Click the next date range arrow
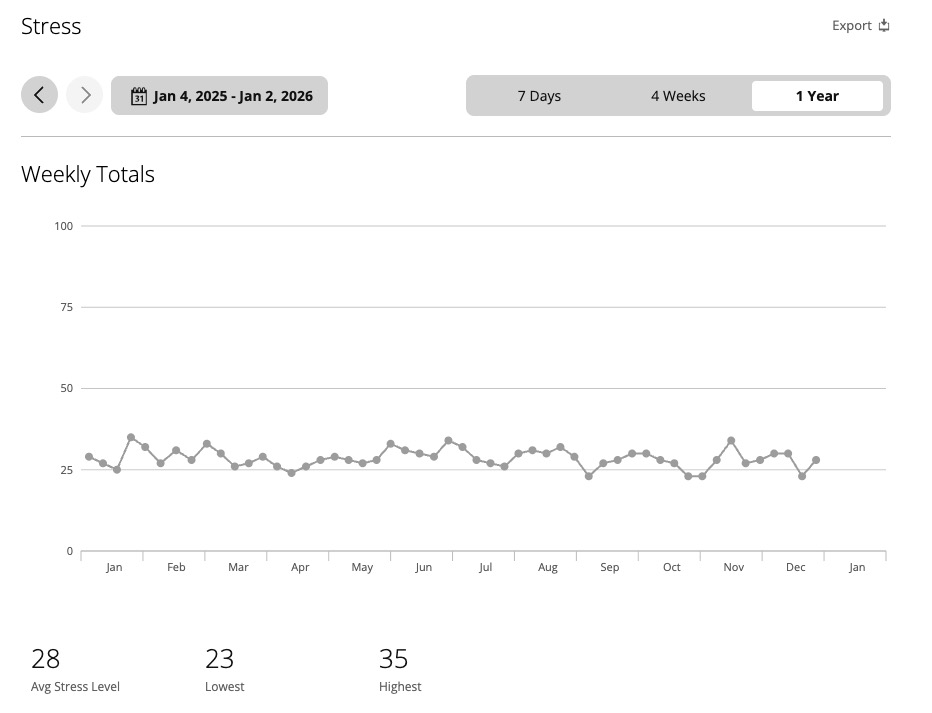 point(85,95)
